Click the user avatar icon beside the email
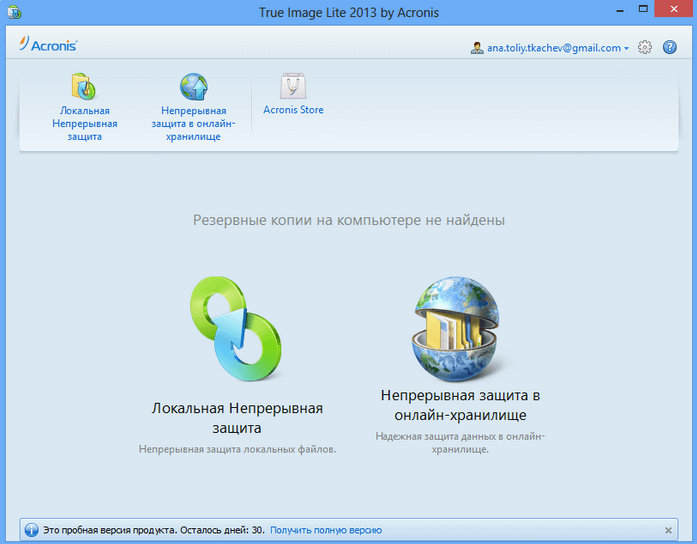Image resolution: width=697 pixels, height=544 pixels. pos(477,48)
